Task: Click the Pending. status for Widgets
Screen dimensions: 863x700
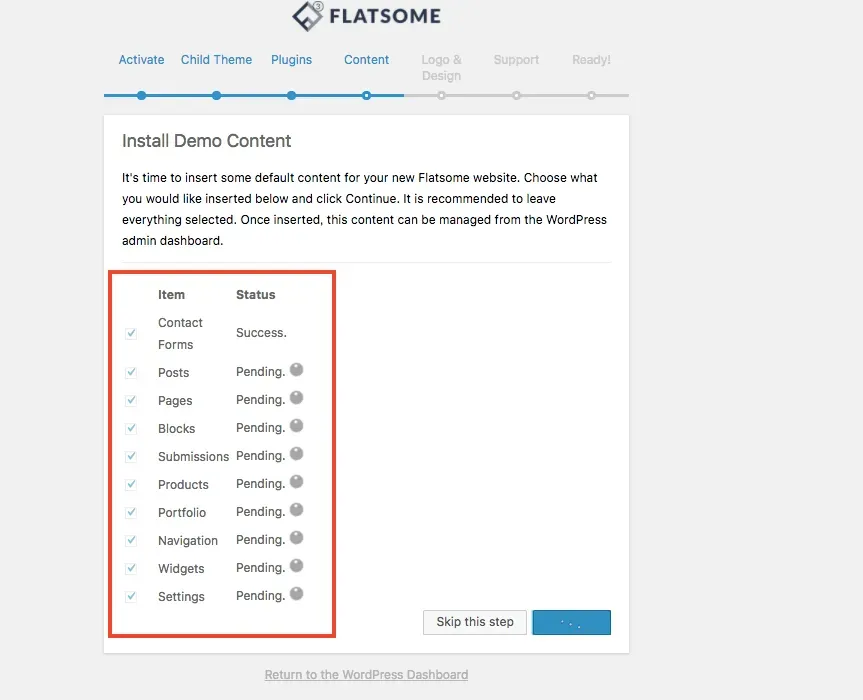Action: point(260,568)
